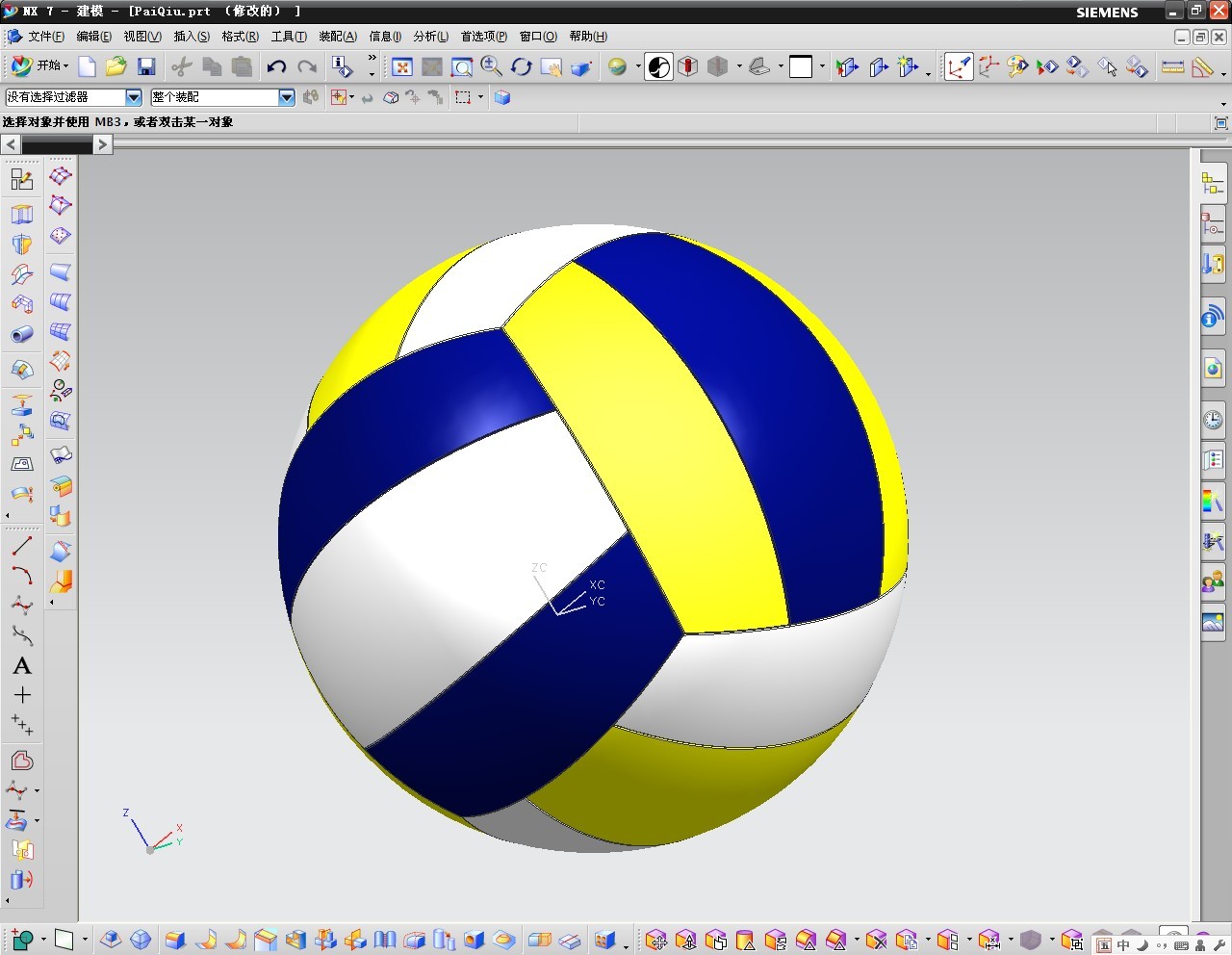Open the view orientation dropdown arrow
This screenshot has height=955, width=1232.
pos(781,66)
